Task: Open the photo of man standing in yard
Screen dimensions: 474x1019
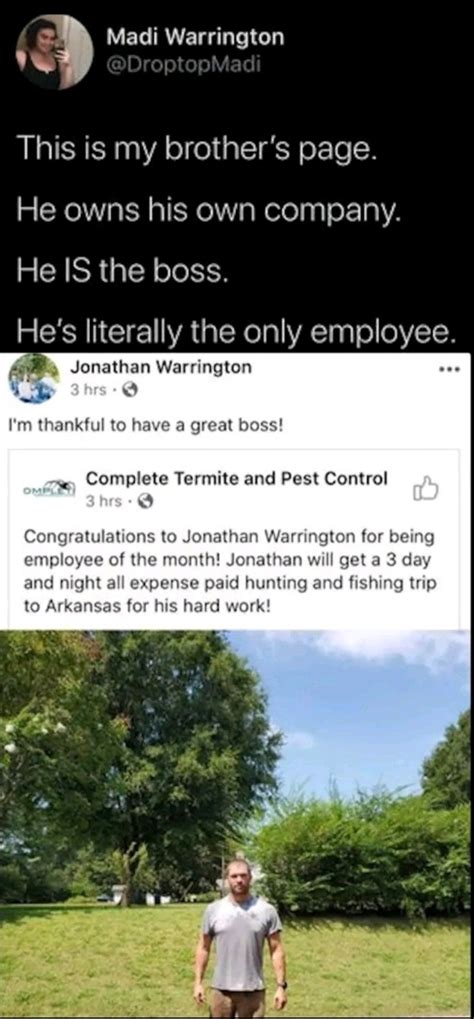Action: pyautogui.click(x=235, y=823)
